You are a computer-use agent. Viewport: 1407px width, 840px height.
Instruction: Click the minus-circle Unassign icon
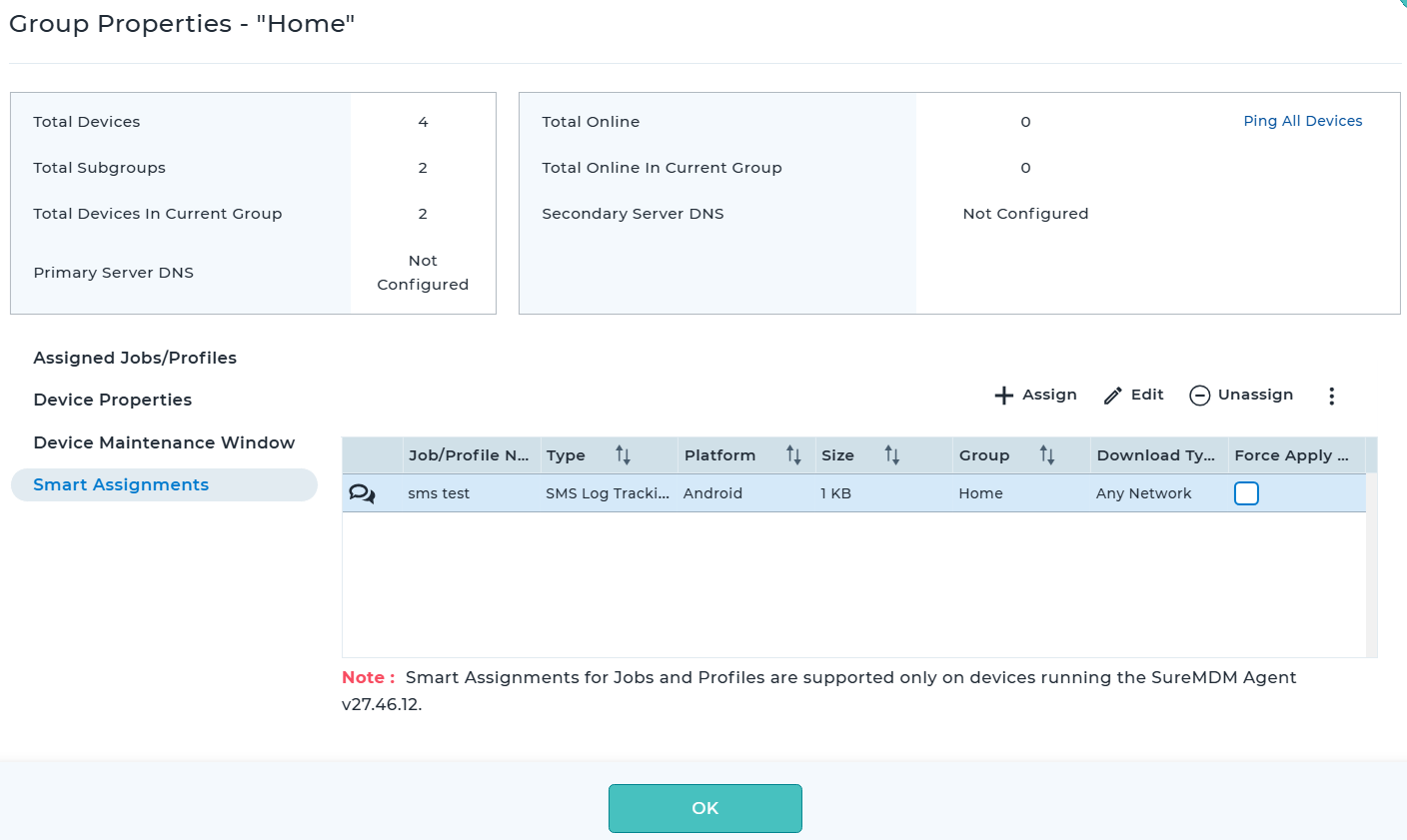[1199, 396]
